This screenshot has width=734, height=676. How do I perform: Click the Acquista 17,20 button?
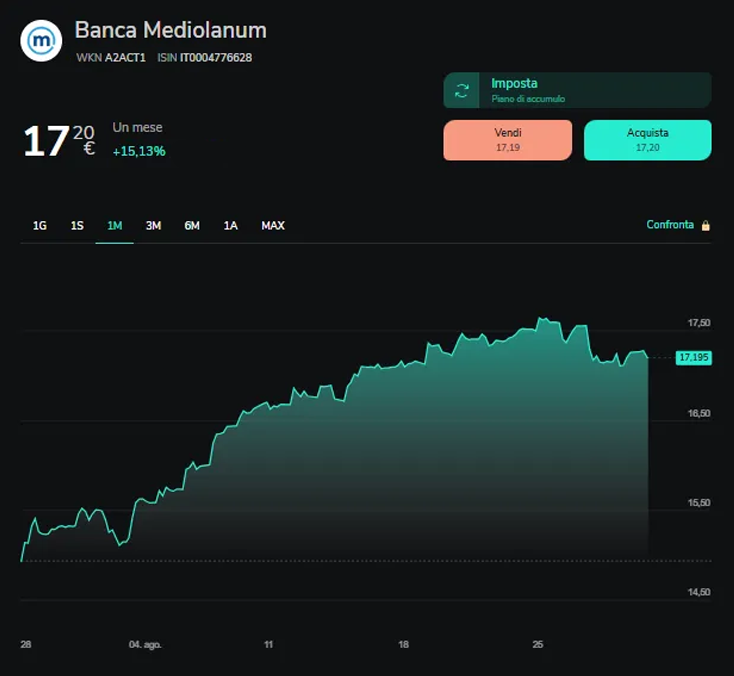tap(648, 140)
